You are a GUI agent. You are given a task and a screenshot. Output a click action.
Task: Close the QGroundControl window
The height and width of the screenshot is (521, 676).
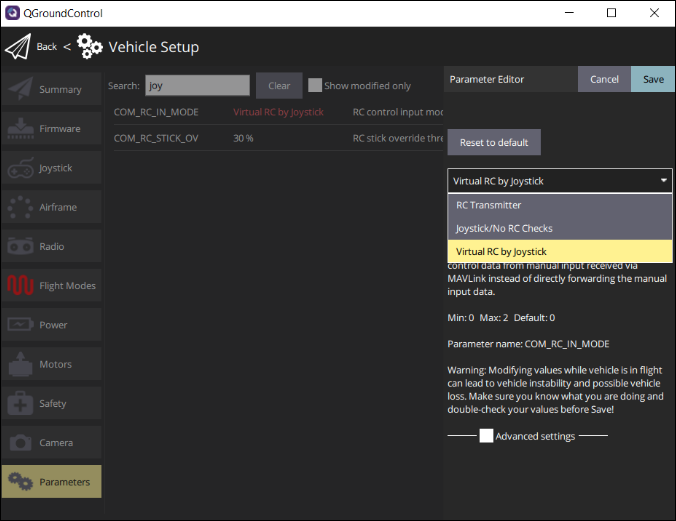[x=654, y=13]
